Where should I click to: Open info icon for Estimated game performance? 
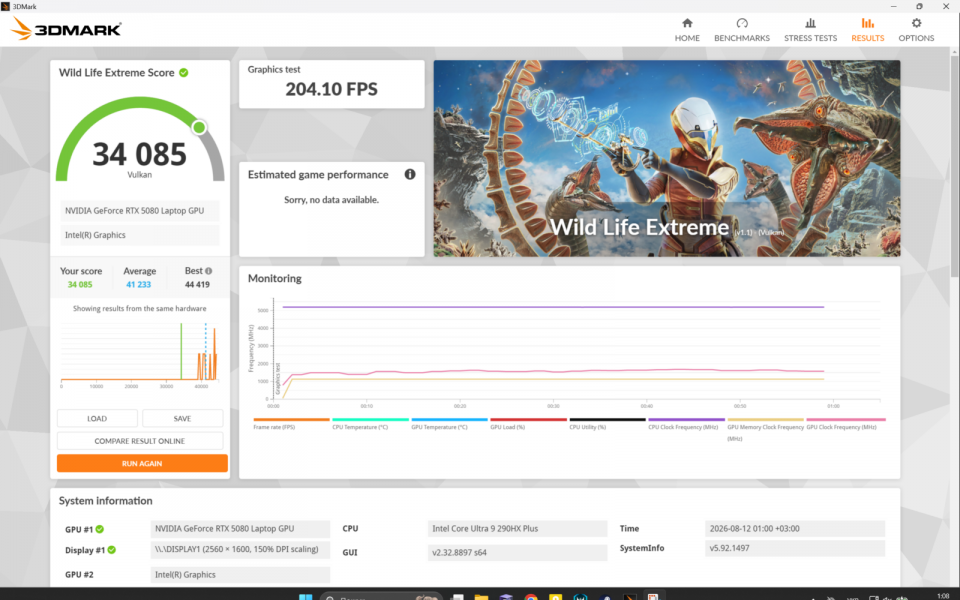pyautogui.click(x=410, y=174)
